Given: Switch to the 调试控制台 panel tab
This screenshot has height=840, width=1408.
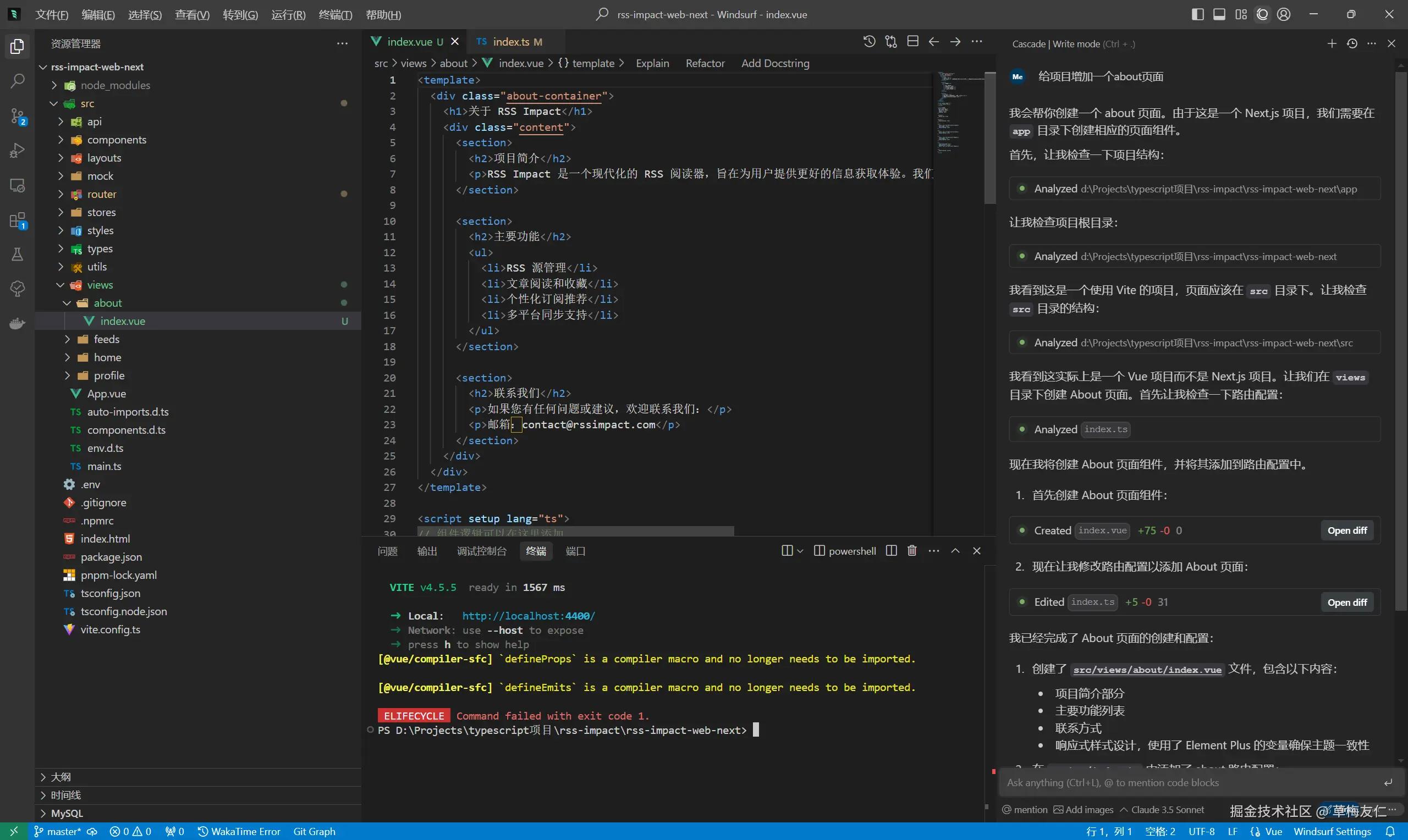Looking at the screenshot, I should pyautogui.click(x=481, y=551).
